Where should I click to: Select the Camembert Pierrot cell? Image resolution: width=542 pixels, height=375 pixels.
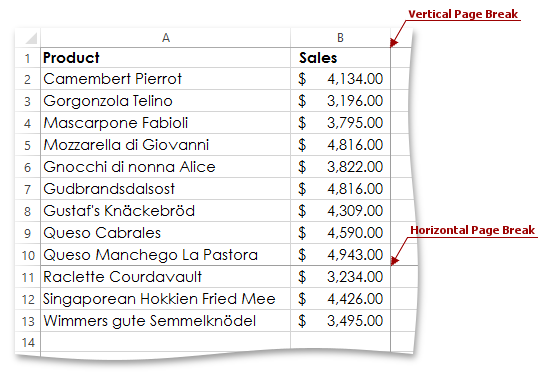tap(166, 79)
